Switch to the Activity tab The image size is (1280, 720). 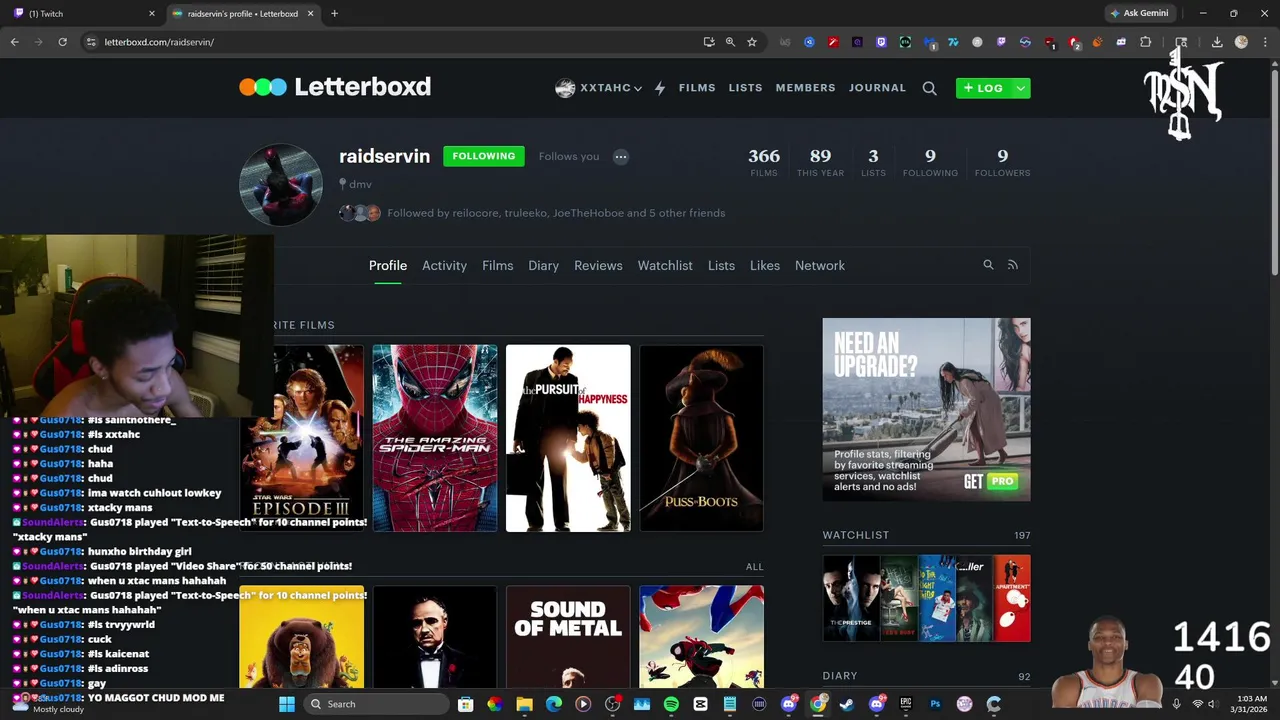[444, 265]
